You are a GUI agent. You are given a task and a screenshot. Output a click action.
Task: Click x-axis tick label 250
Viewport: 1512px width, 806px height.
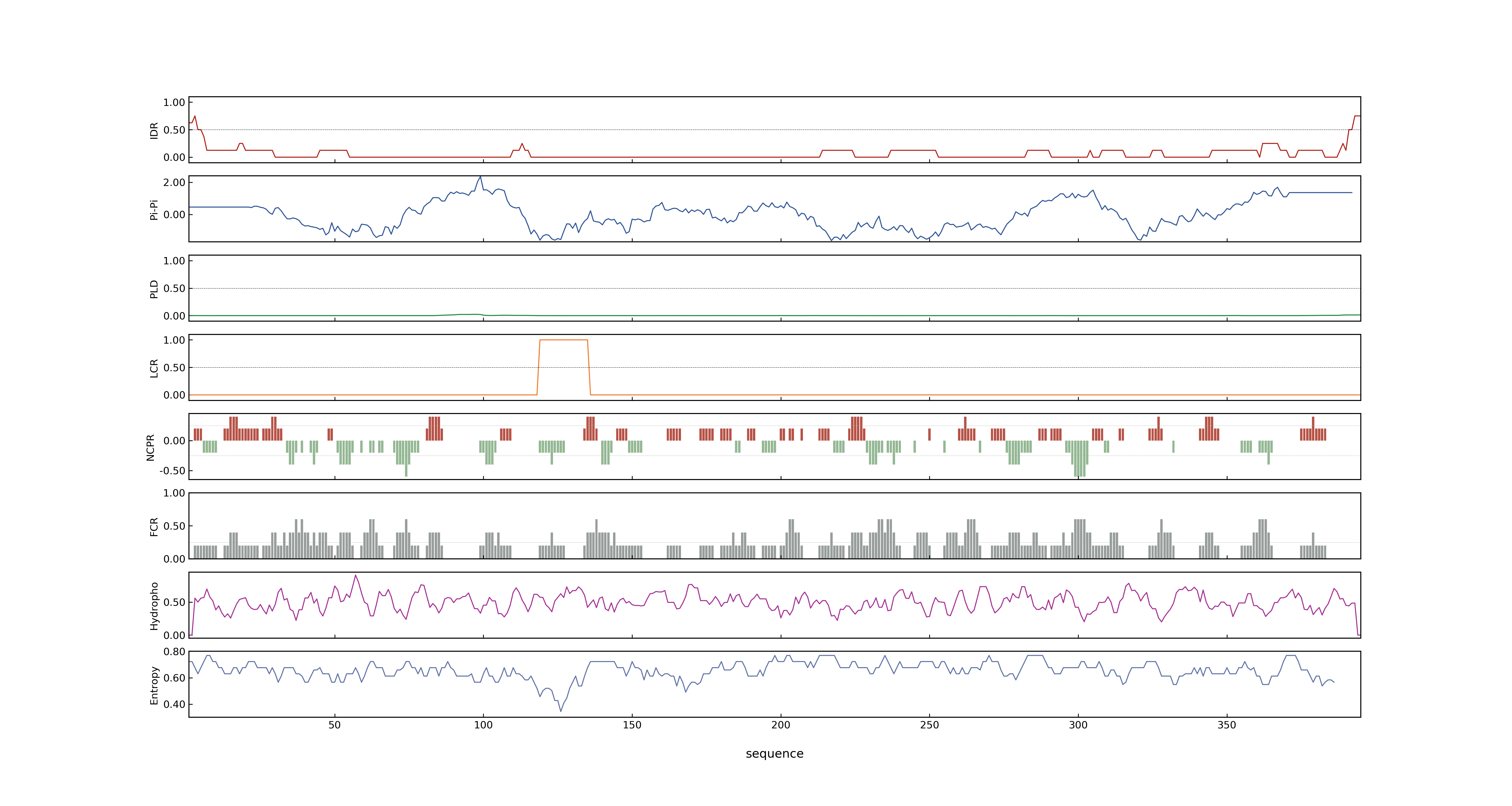tap(929, 725)
